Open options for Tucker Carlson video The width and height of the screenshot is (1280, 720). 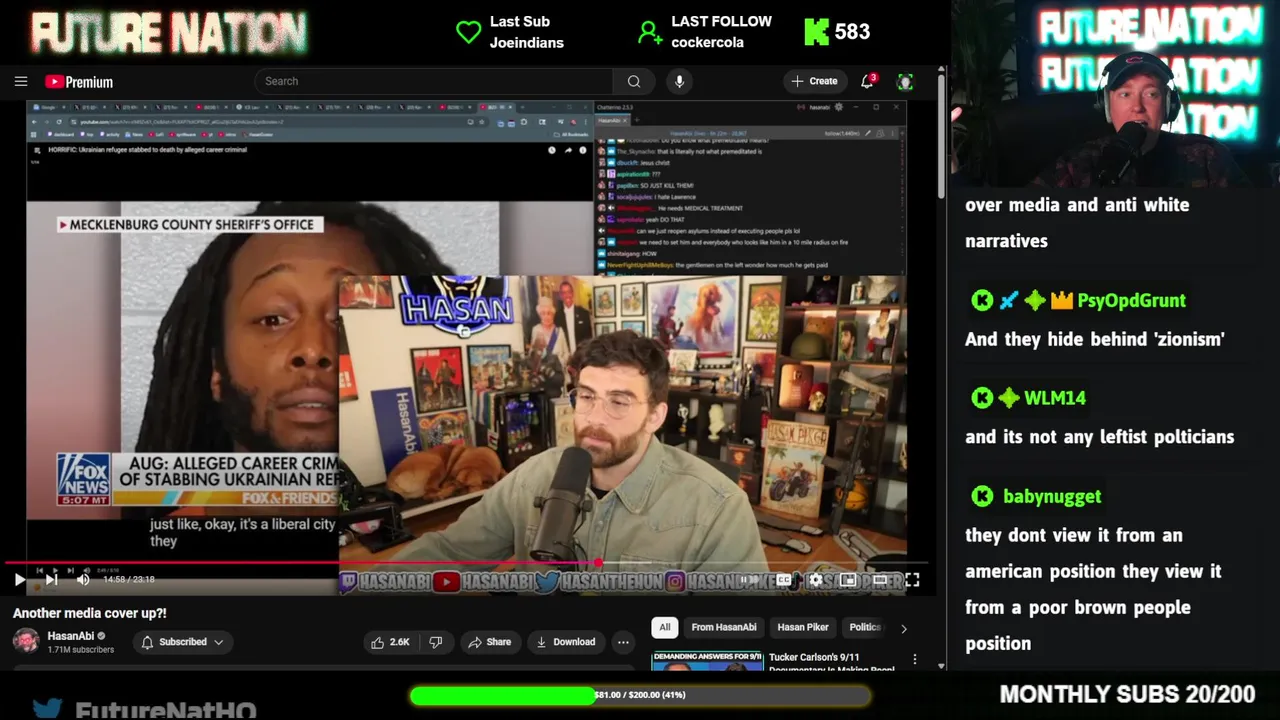[x=914, y=659]
